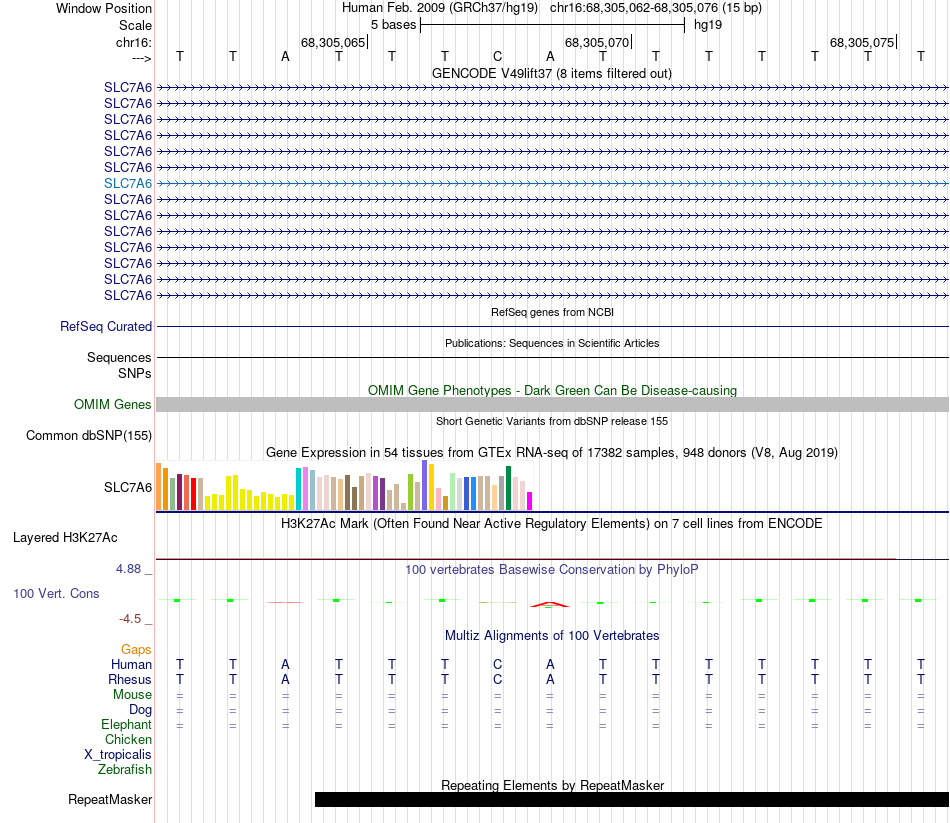This screenshot has width=950, height=823.
Task: Click the SLC7A6 label beside the GTEx bar chart
Action: (128, 487)
